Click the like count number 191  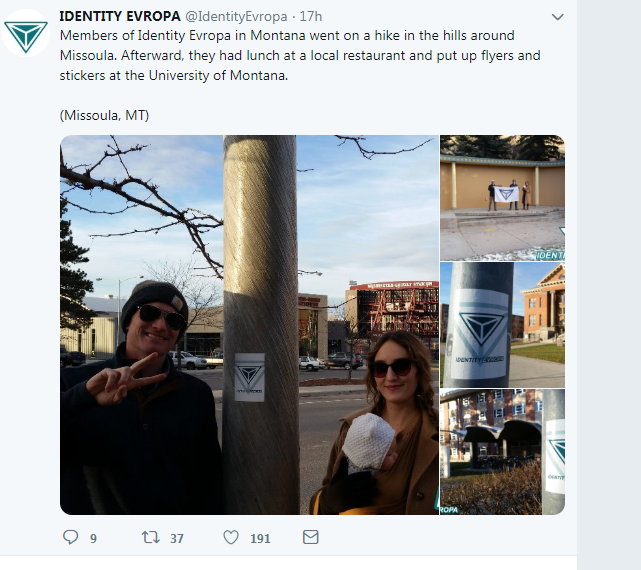[260, 539]
